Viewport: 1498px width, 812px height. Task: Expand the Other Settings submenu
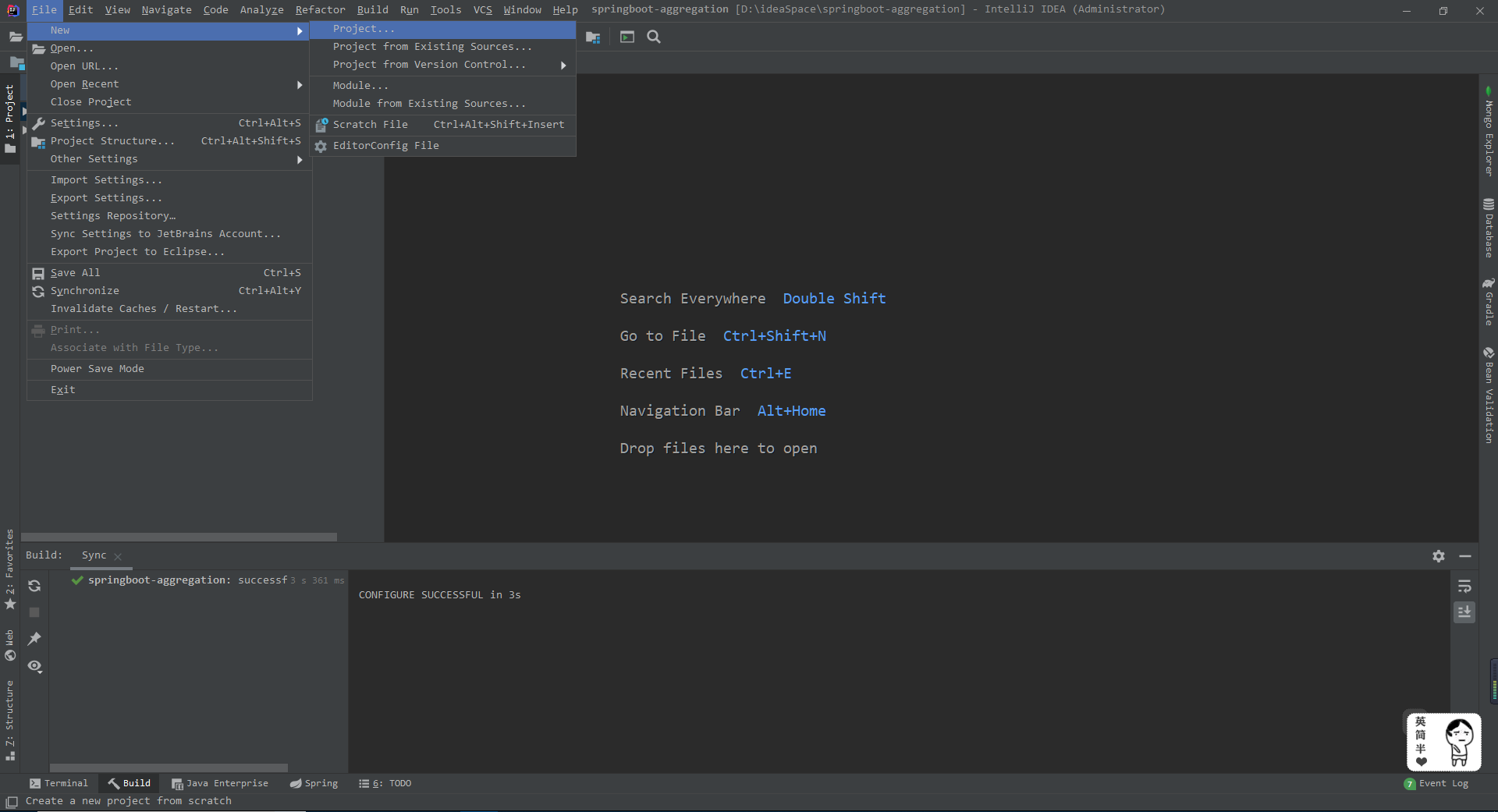169,159
